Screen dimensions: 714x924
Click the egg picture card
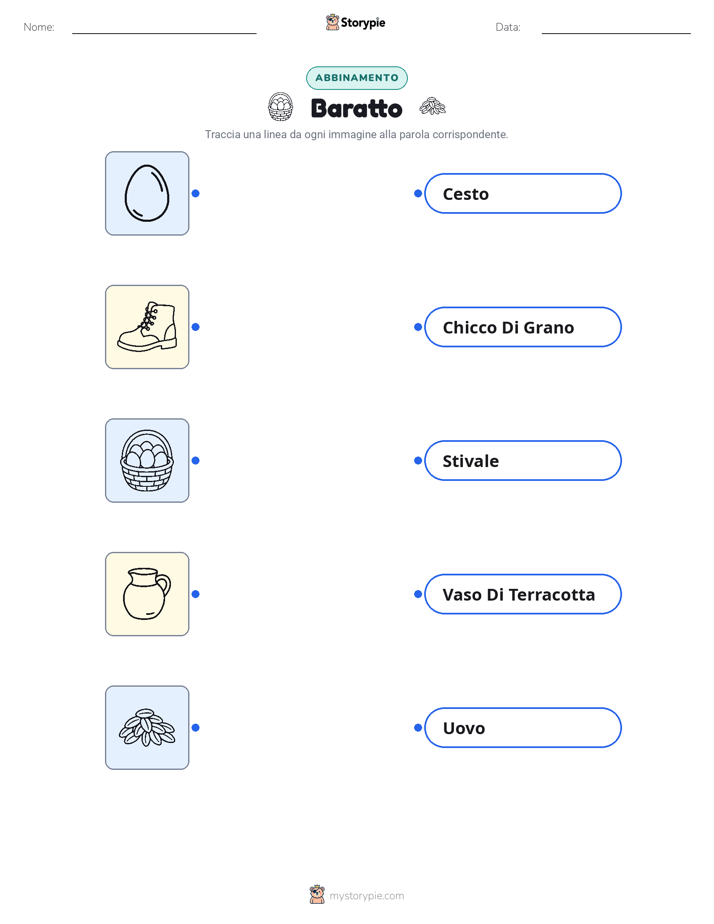[147, 193]
